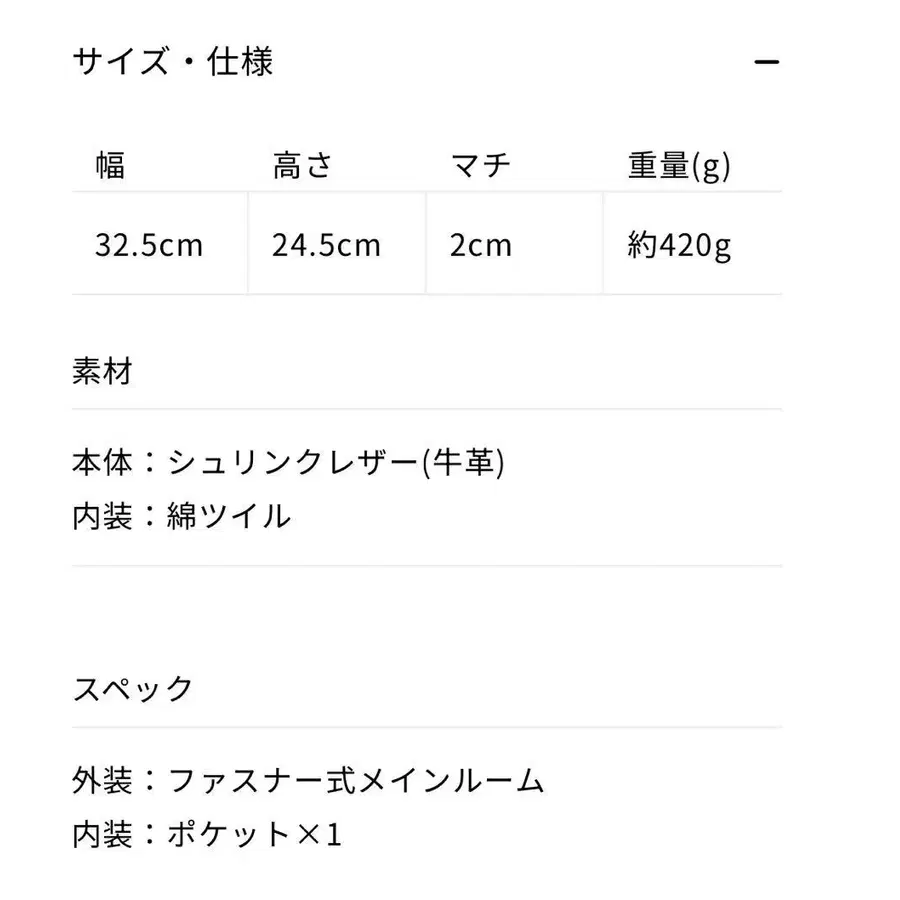This screenshot has height=900, width=900.
Task: Select the 高さ column header
Action: (302, 165)
